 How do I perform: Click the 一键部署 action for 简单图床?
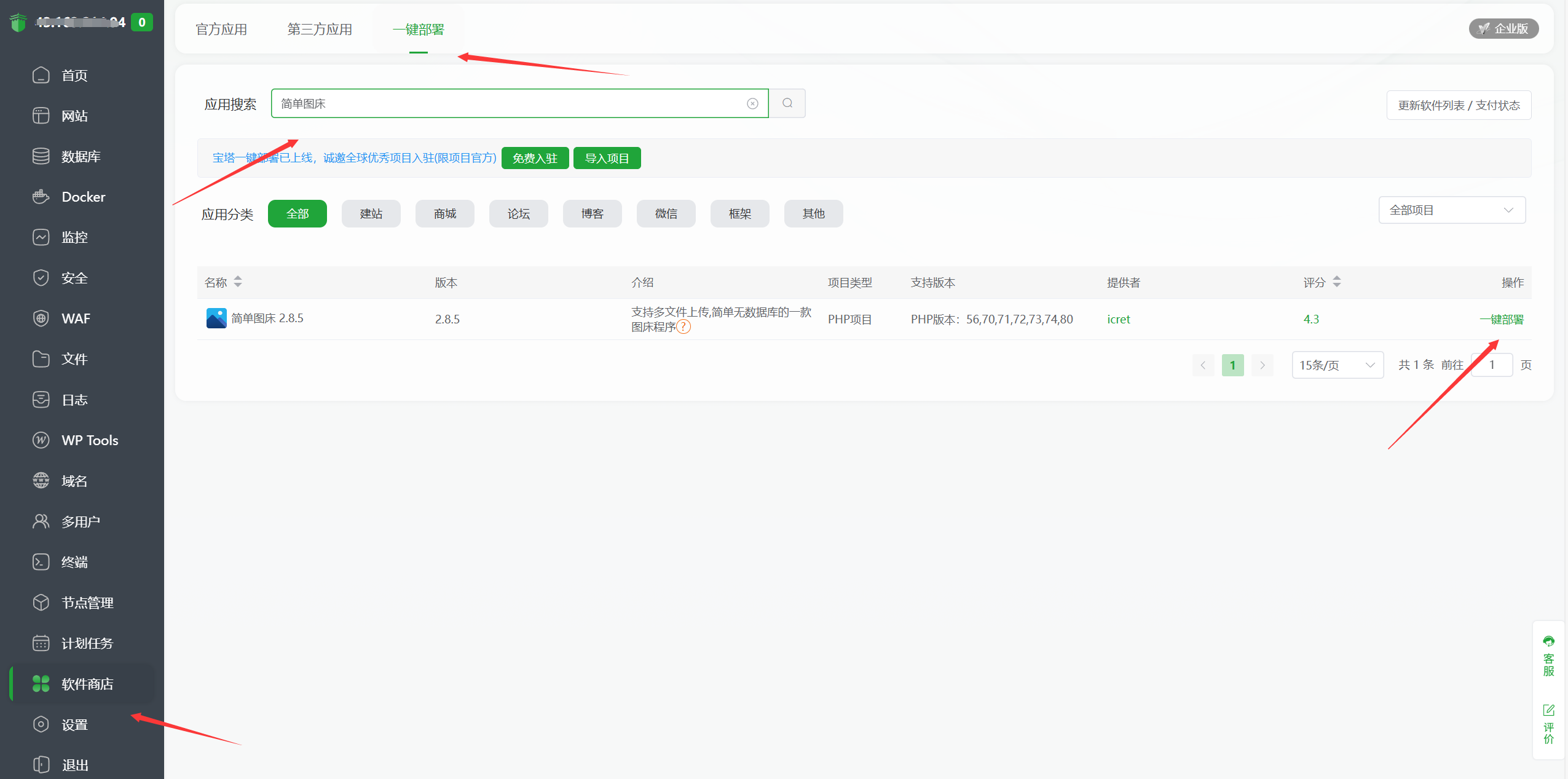click(1502, 319)
